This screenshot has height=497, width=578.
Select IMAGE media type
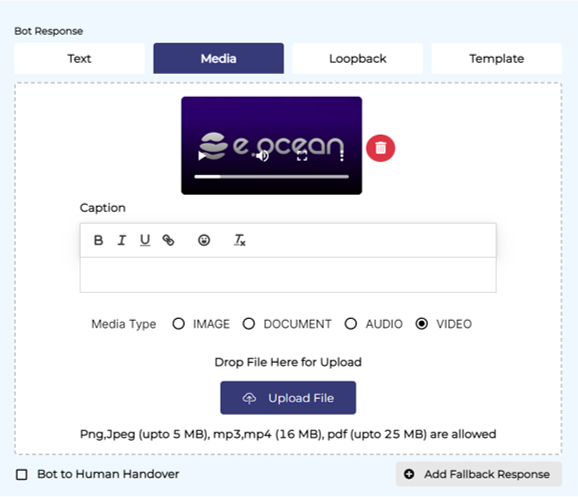click(x=178, y=324)
